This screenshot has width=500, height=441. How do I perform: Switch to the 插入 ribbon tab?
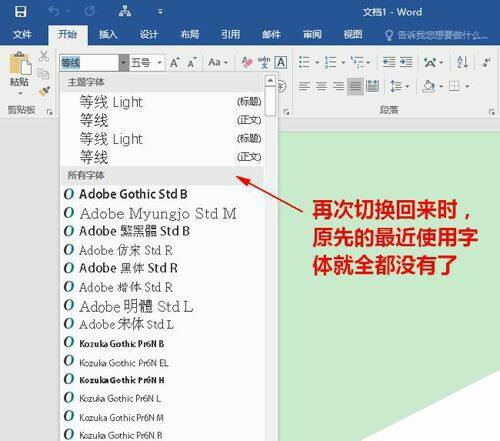[x=108, y=34]
